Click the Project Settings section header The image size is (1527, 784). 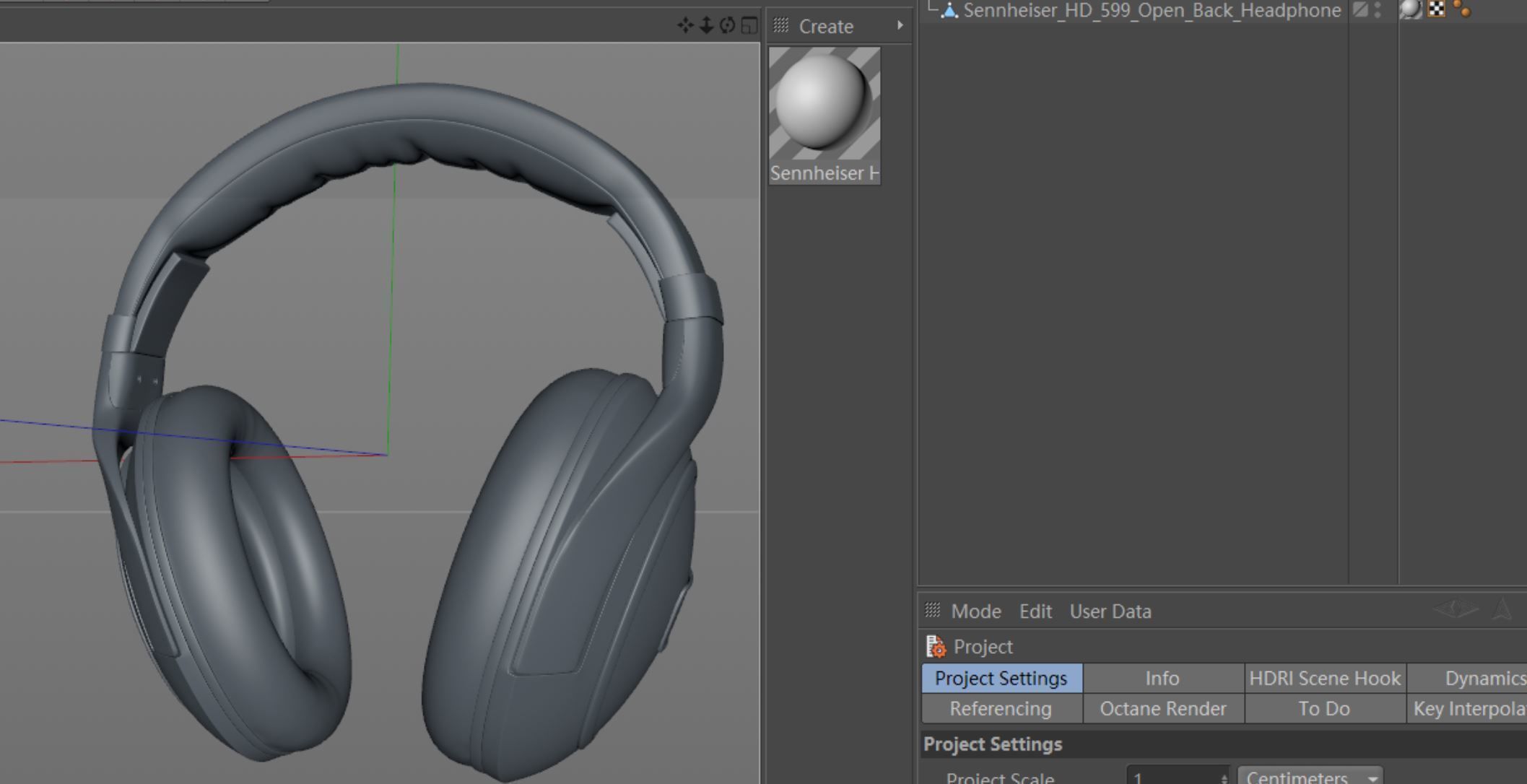(1224, 744)
